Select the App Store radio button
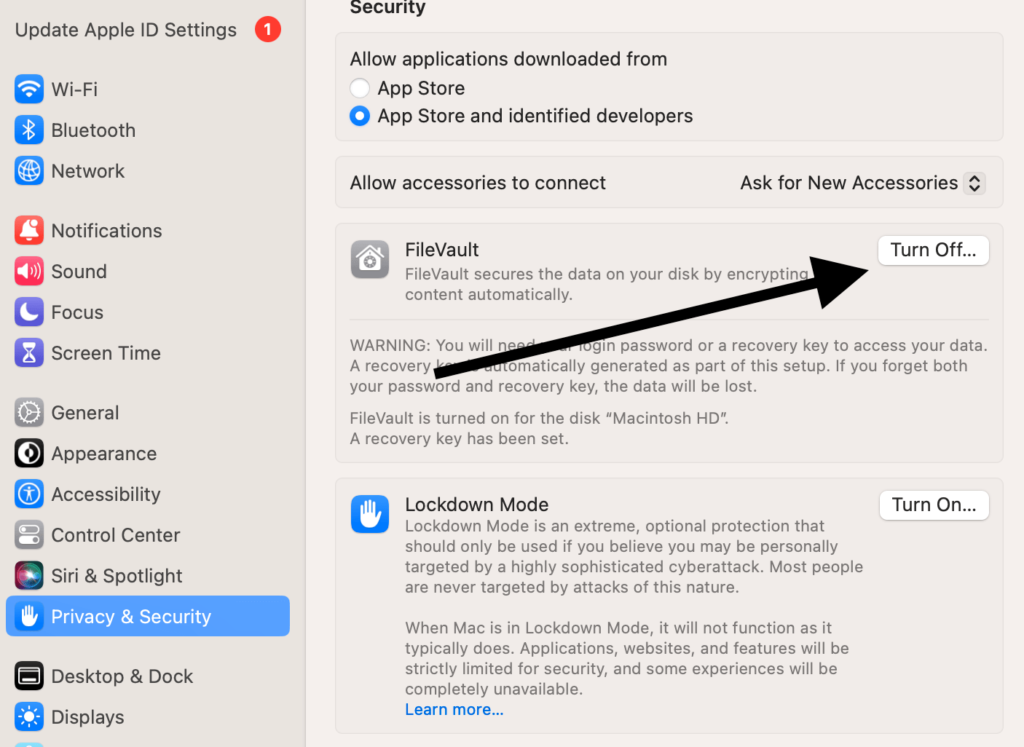This screenshot has width=1024, height=747. pos(360,88)
